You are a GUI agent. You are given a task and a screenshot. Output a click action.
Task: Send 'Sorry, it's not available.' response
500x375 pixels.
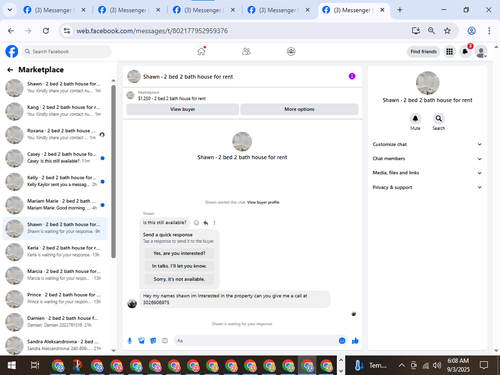[x=179, y=279]
